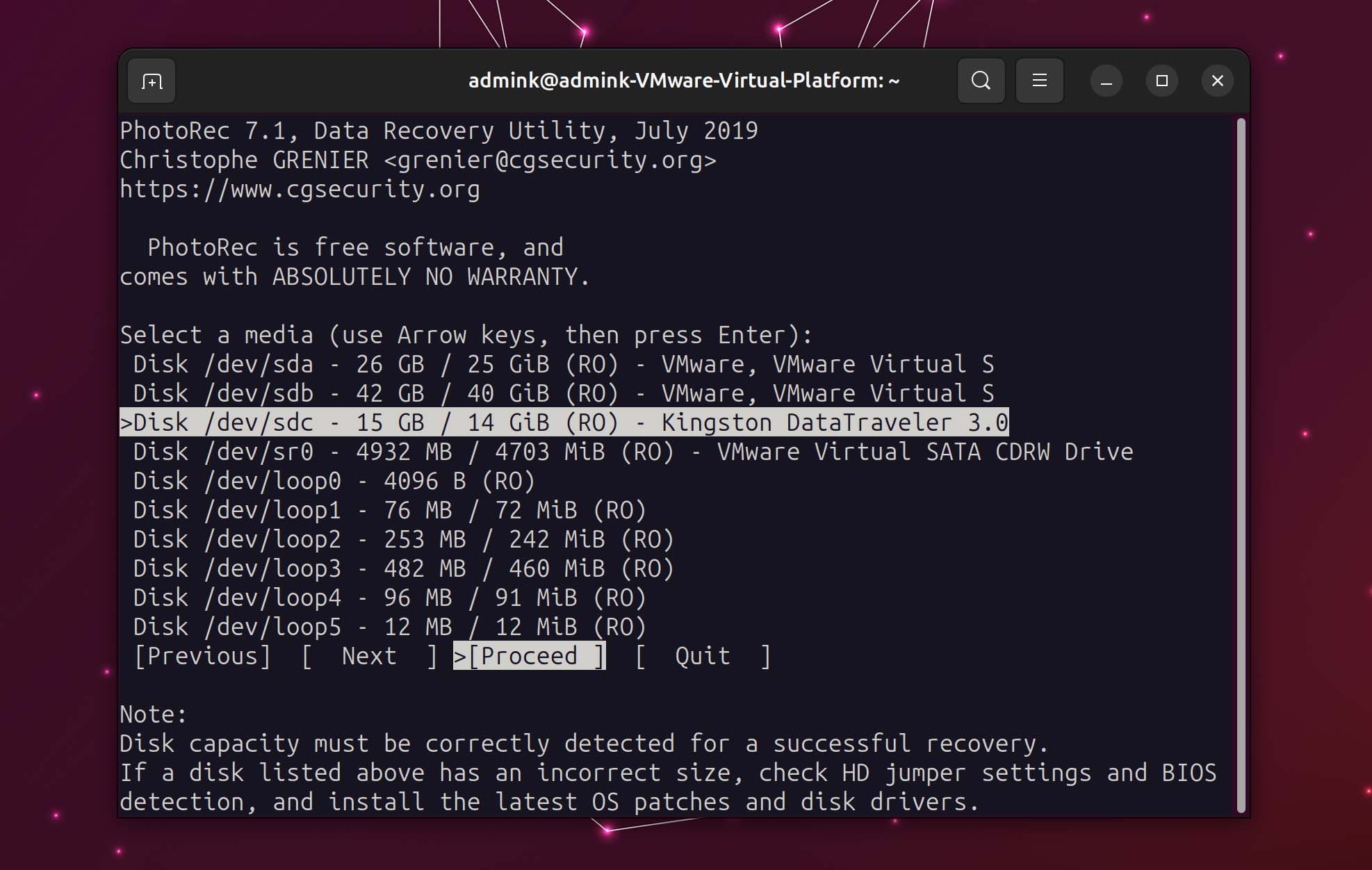The width and height of the screenshot is (1372, 870).
Task: Select Disk /dev/sda 26 GB entry
Action: coord(564,364)
